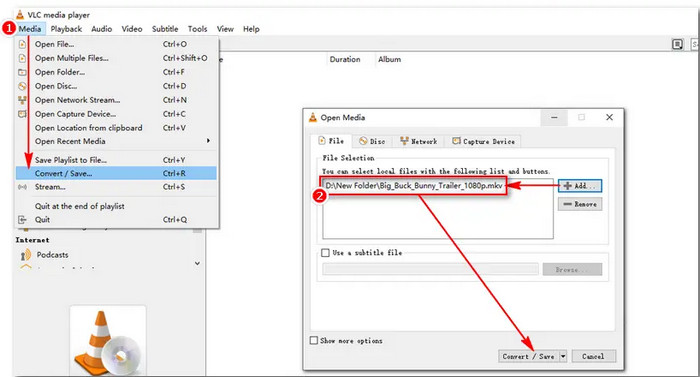The width and height of the screenshot is (700, 377).
Task: Choose Open Network Stream... entry
Action: 116,100
